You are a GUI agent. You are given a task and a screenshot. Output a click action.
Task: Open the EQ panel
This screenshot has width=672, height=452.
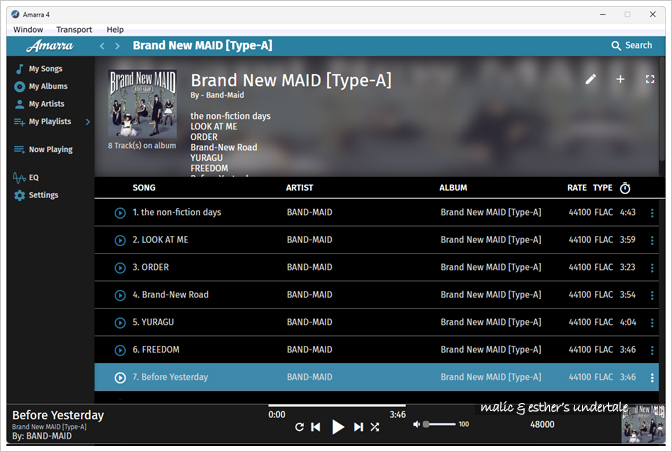(26, 177)
